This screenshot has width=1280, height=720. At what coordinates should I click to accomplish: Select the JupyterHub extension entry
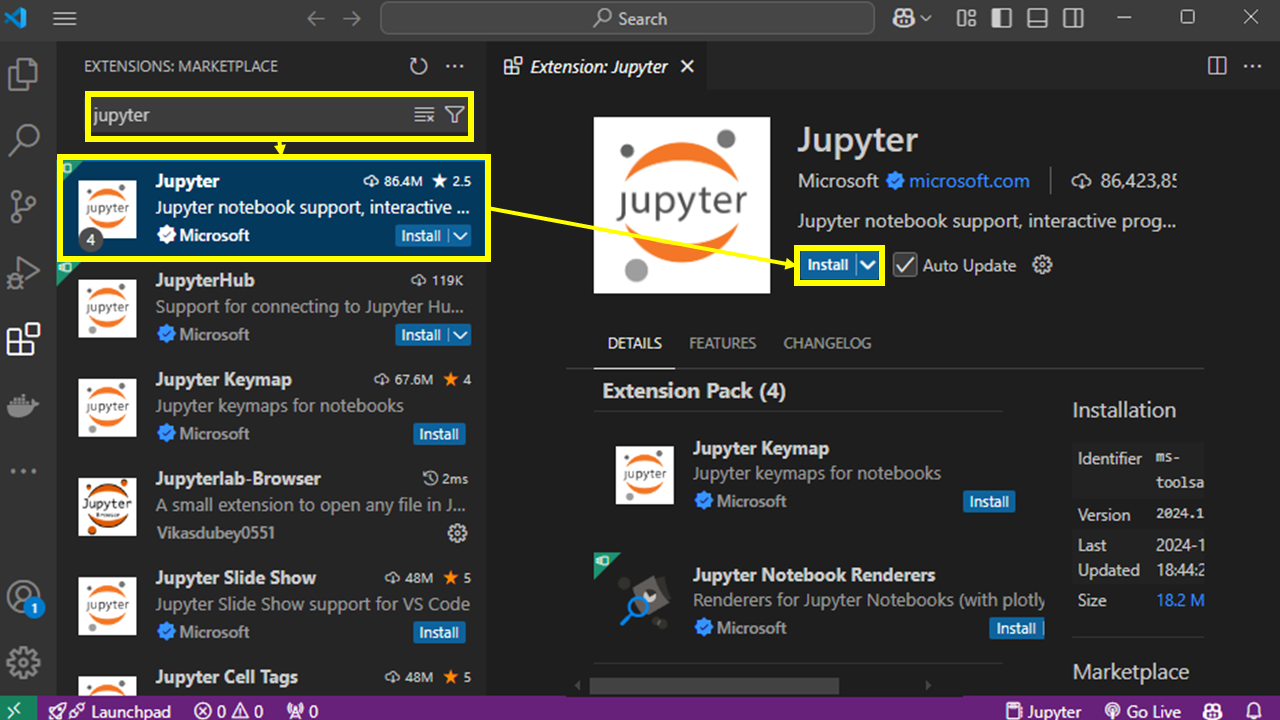272,308
